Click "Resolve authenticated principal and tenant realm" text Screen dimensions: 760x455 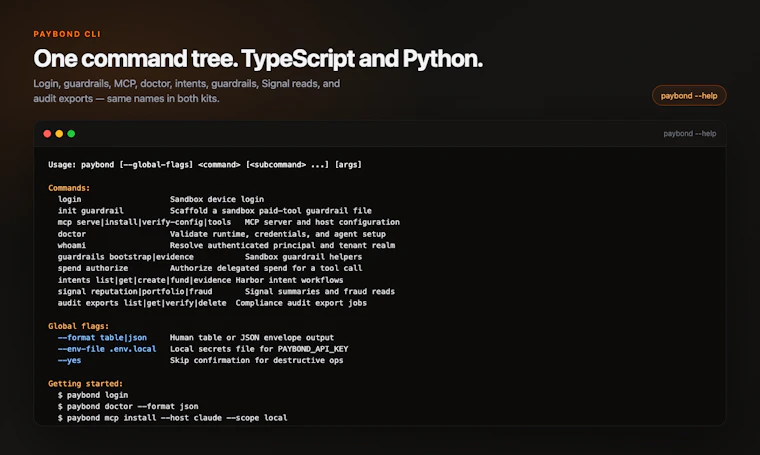(283, 245)
